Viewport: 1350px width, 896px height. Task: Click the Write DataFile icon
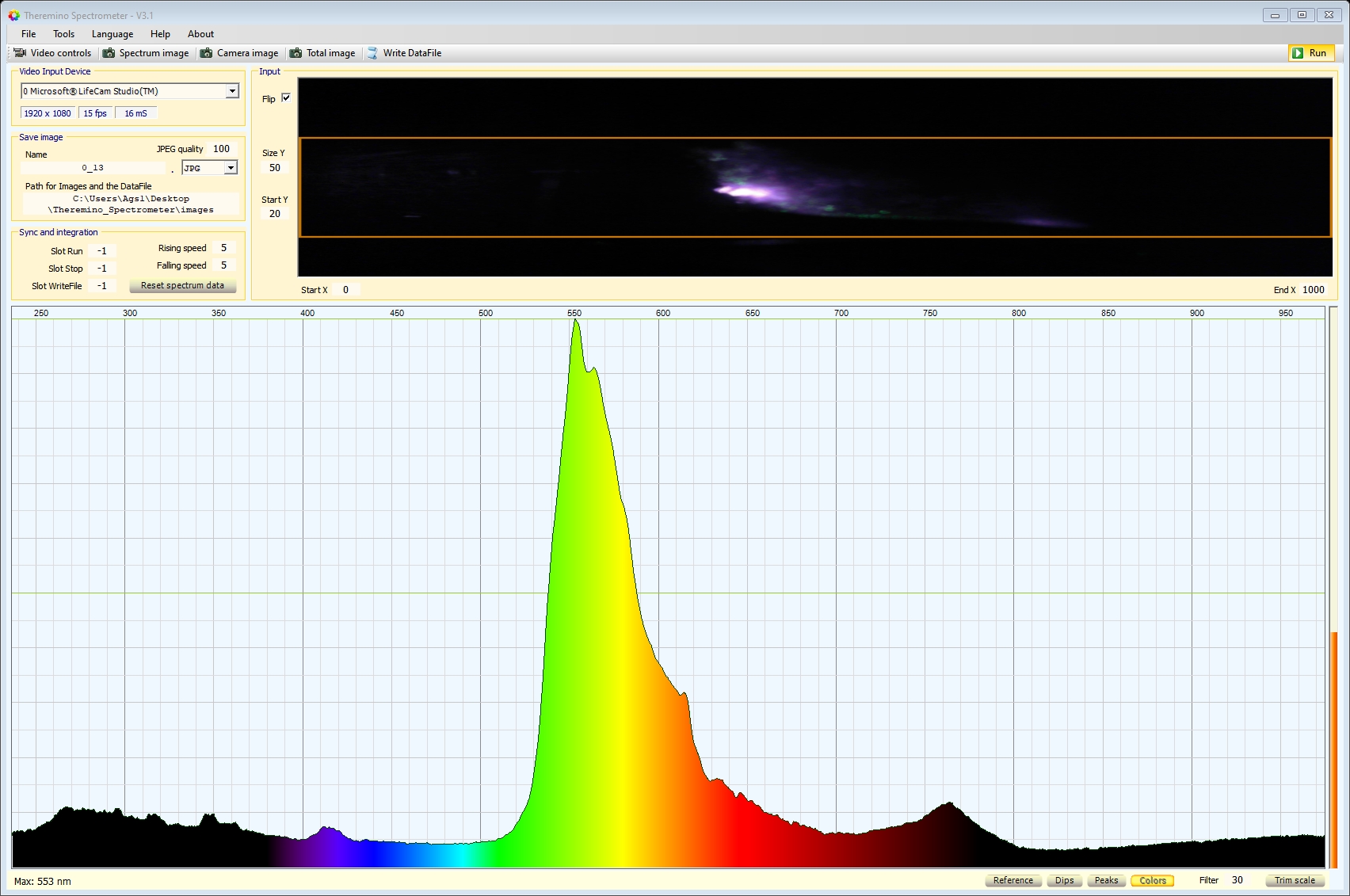tap(372, 53)
